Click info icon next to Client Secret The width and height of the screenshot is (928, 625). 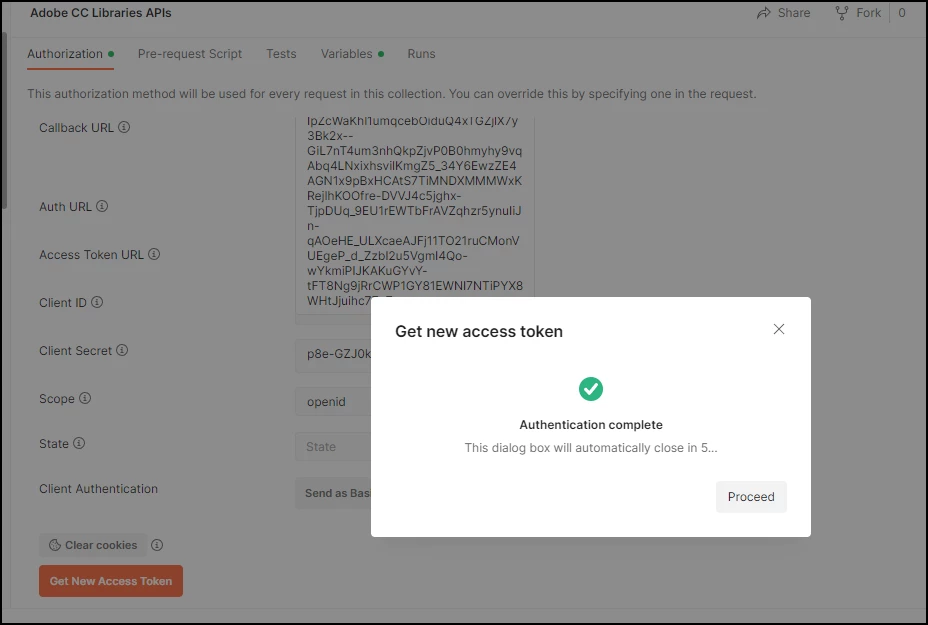[x=122, y=350]
